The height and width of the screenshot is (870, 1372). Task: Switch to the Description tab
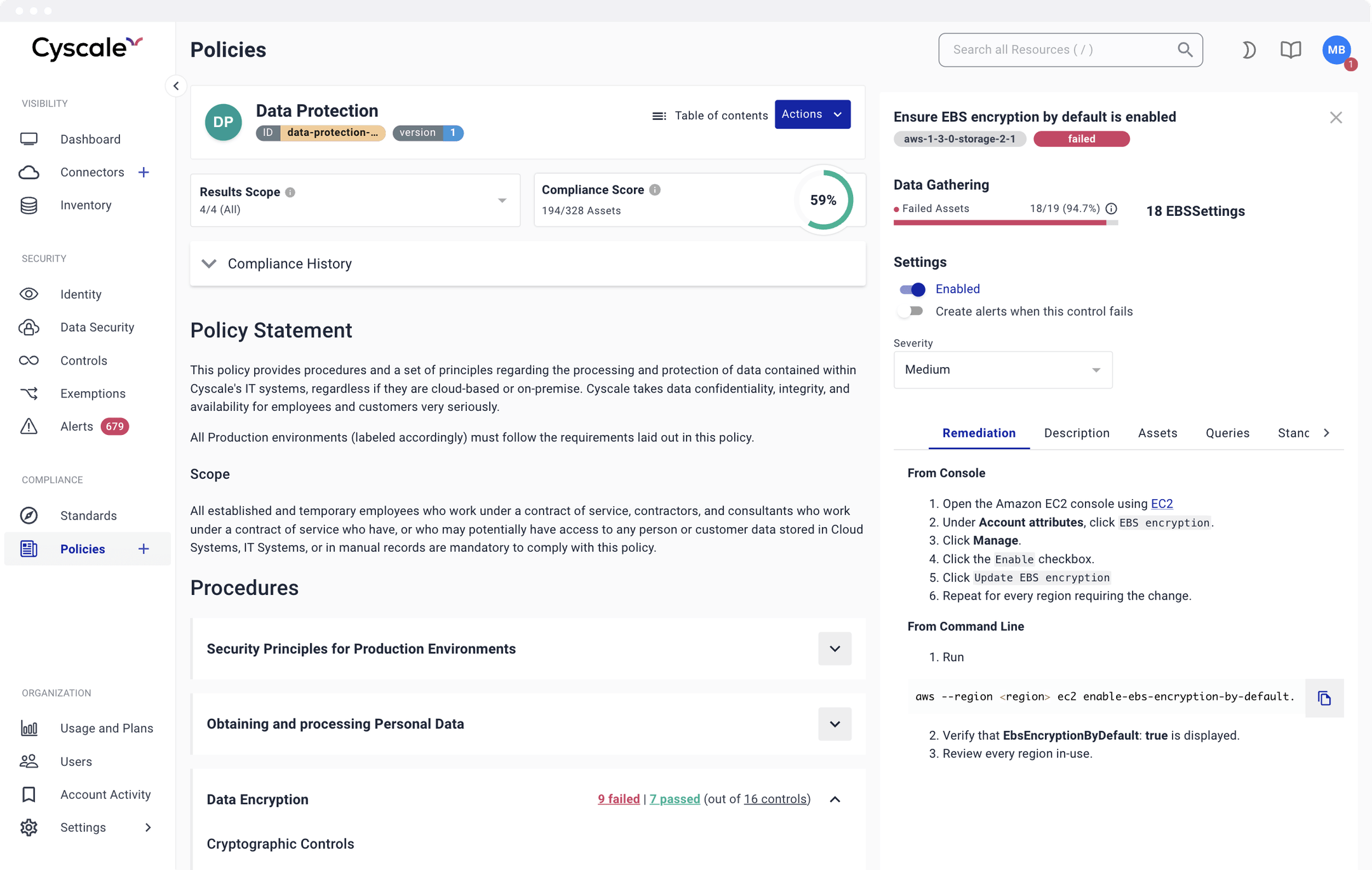(1077, 432)
